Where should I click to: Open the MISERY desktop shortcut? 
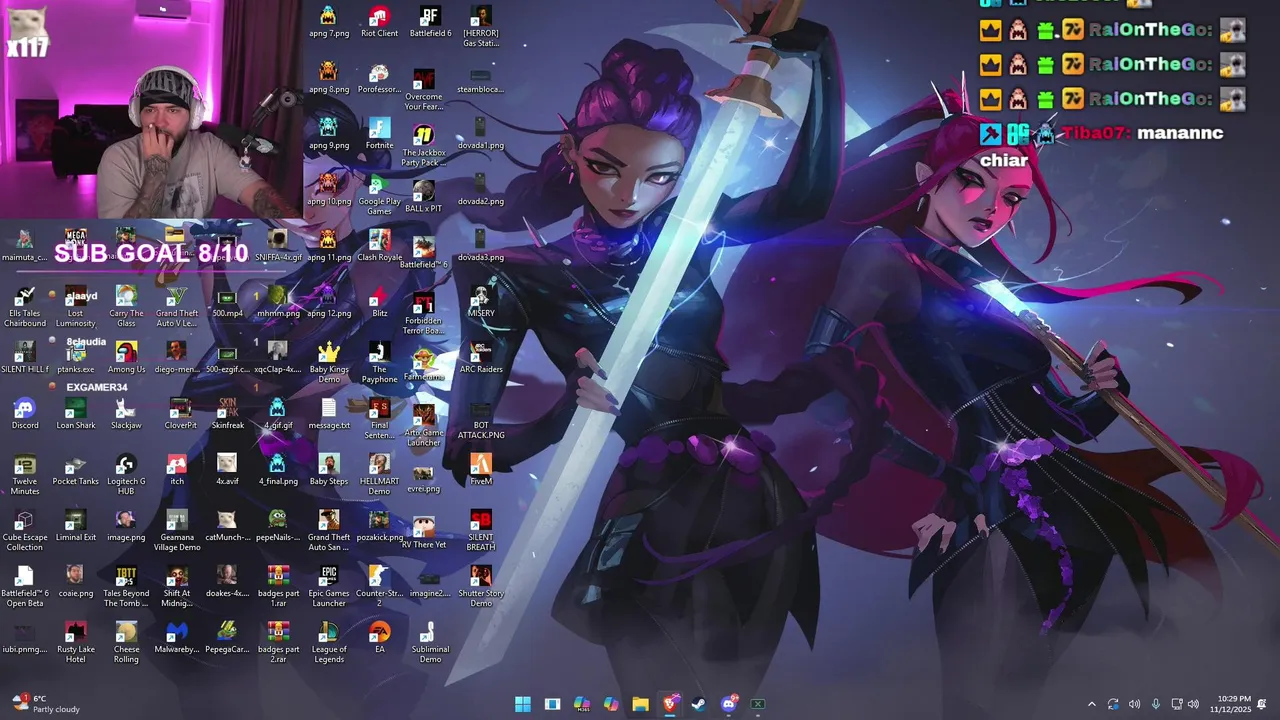pos(481,302)
